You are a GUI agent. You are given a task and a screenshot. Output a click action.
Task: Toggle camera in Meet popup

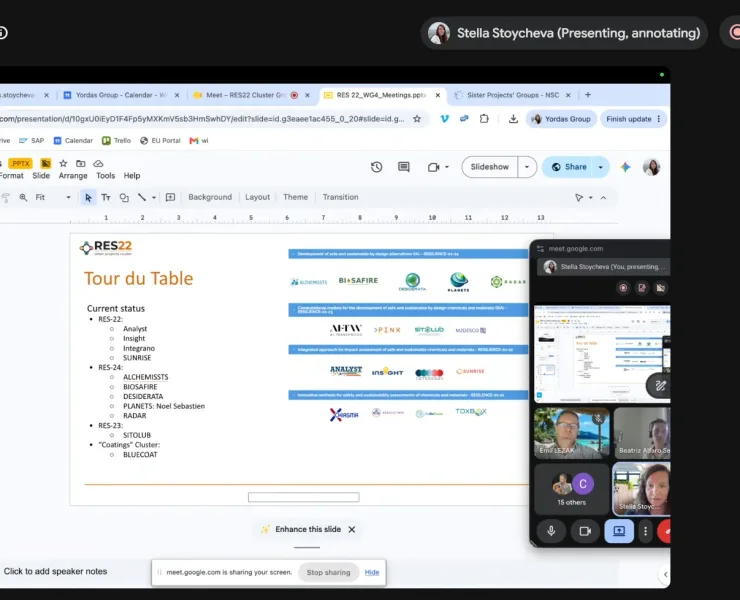(x=585, y=532)
